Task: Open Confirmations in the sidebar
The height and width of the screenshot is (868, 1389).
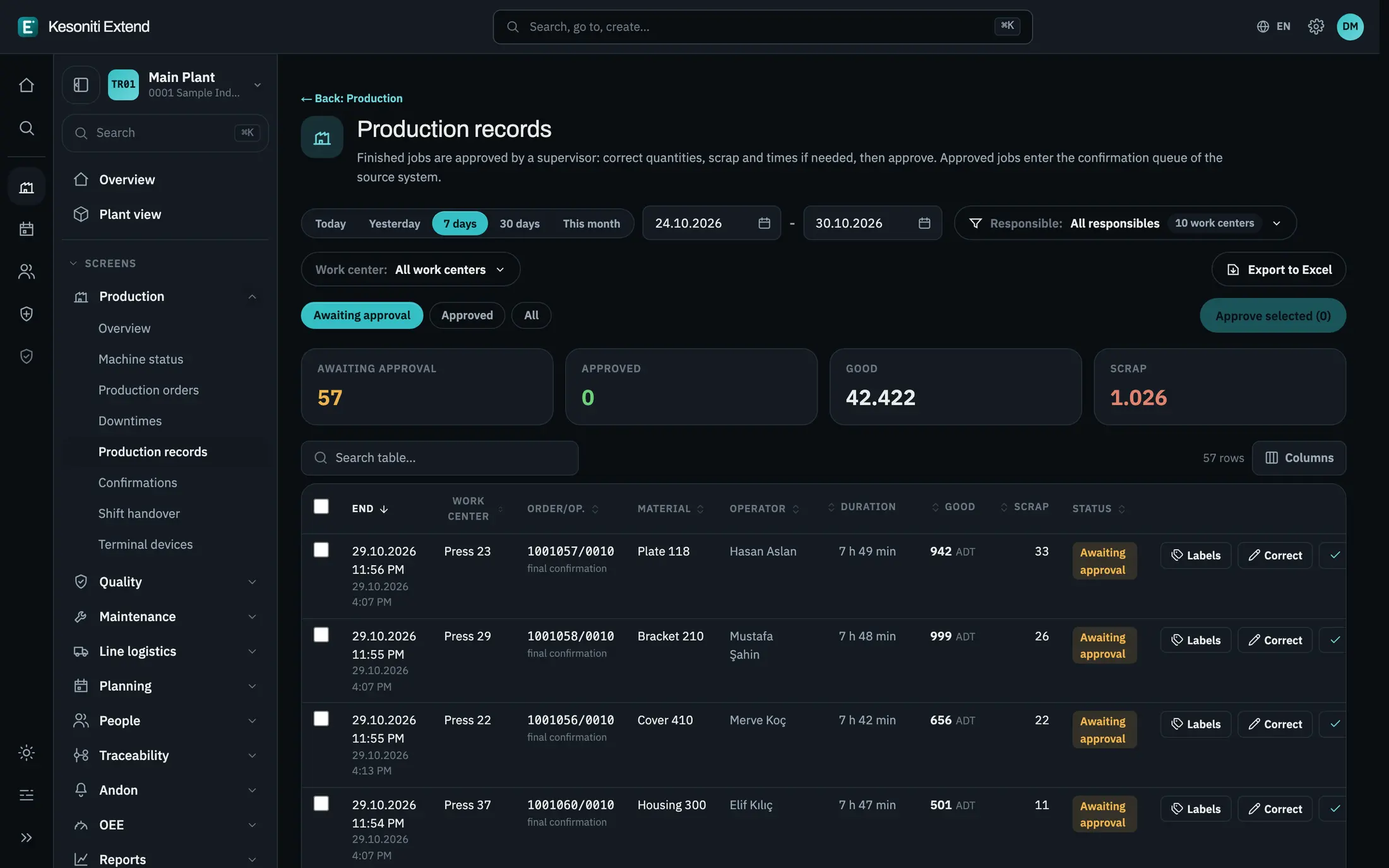Action: coord(138,483)
